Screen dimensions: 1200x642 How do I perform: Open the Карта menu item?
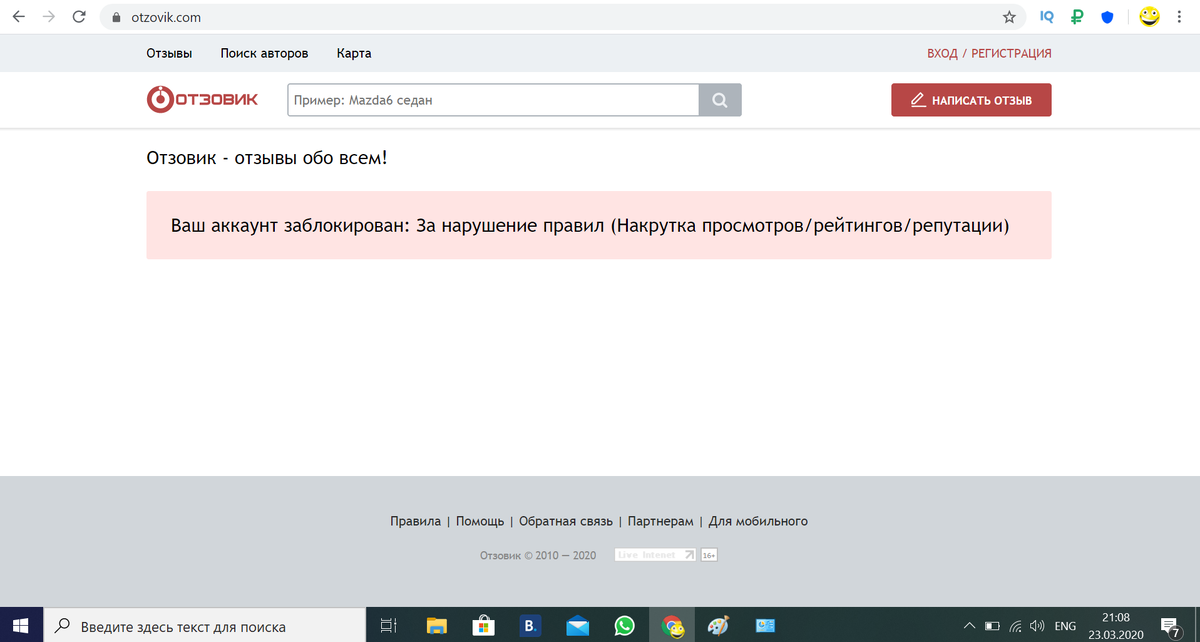(x=354, y=53)
